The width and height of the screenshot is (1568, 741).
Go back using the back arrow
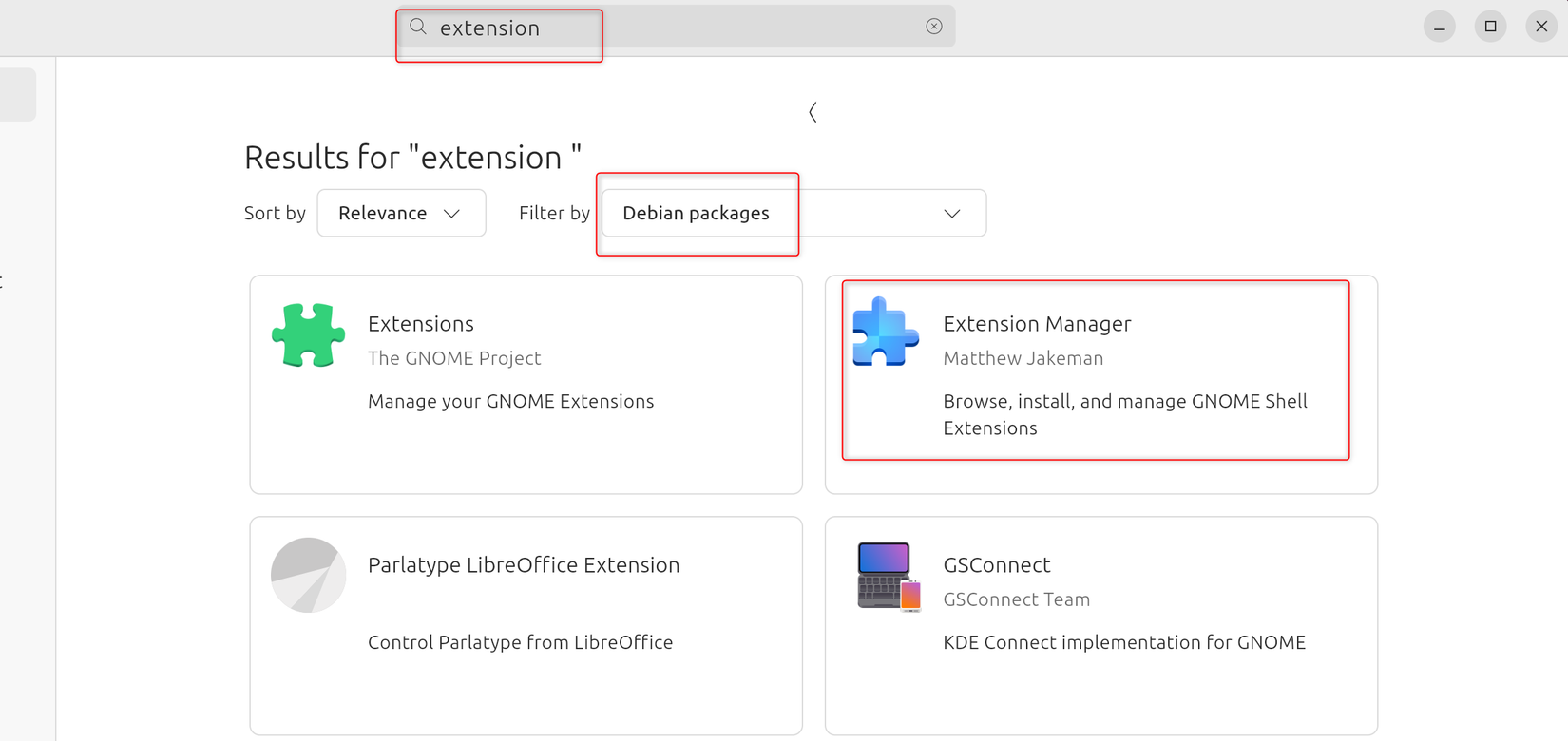813,112
